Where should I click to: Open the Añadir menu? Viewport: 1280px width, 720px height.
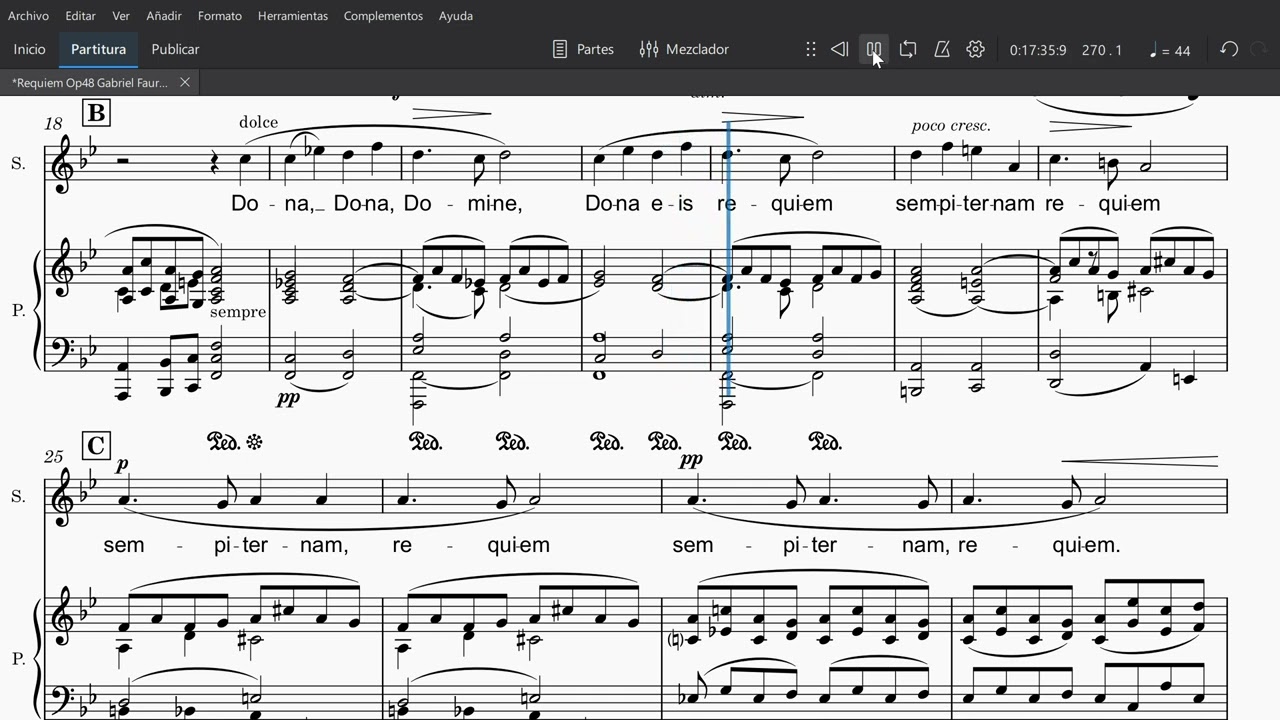point(164,16)
